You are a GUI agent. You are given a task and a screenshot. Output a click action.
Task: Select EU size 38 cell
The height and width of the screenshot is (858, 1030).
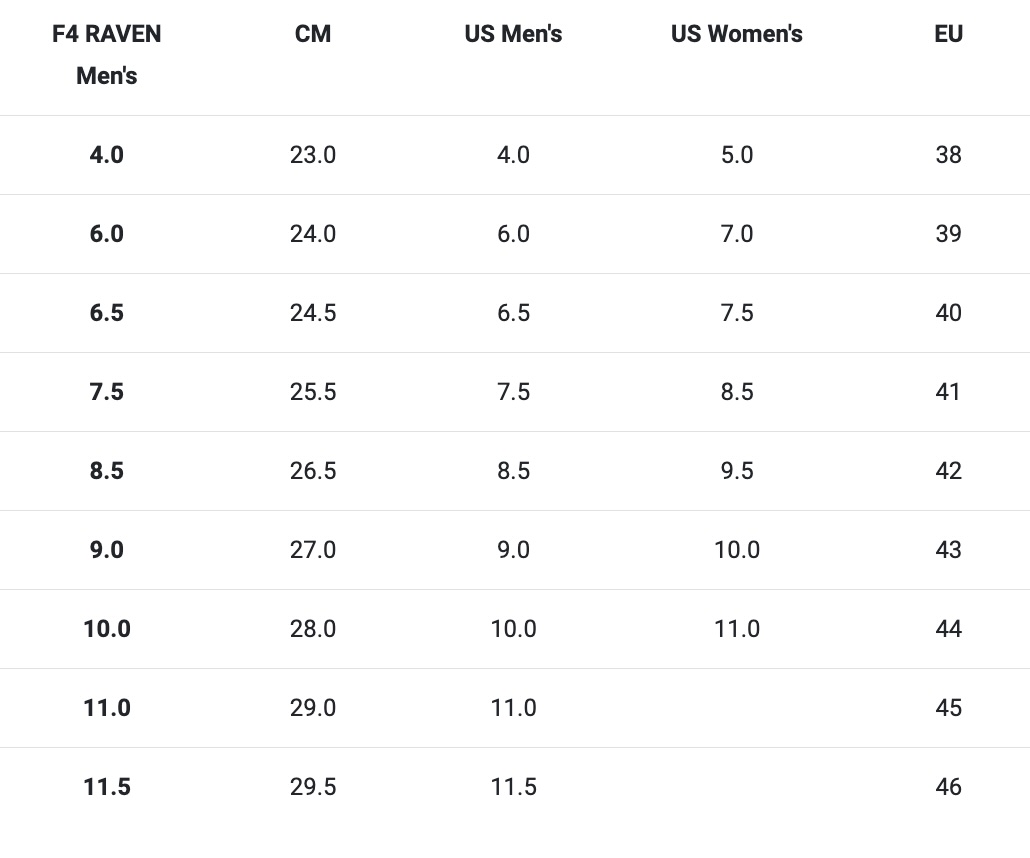(x=948, y=155)
